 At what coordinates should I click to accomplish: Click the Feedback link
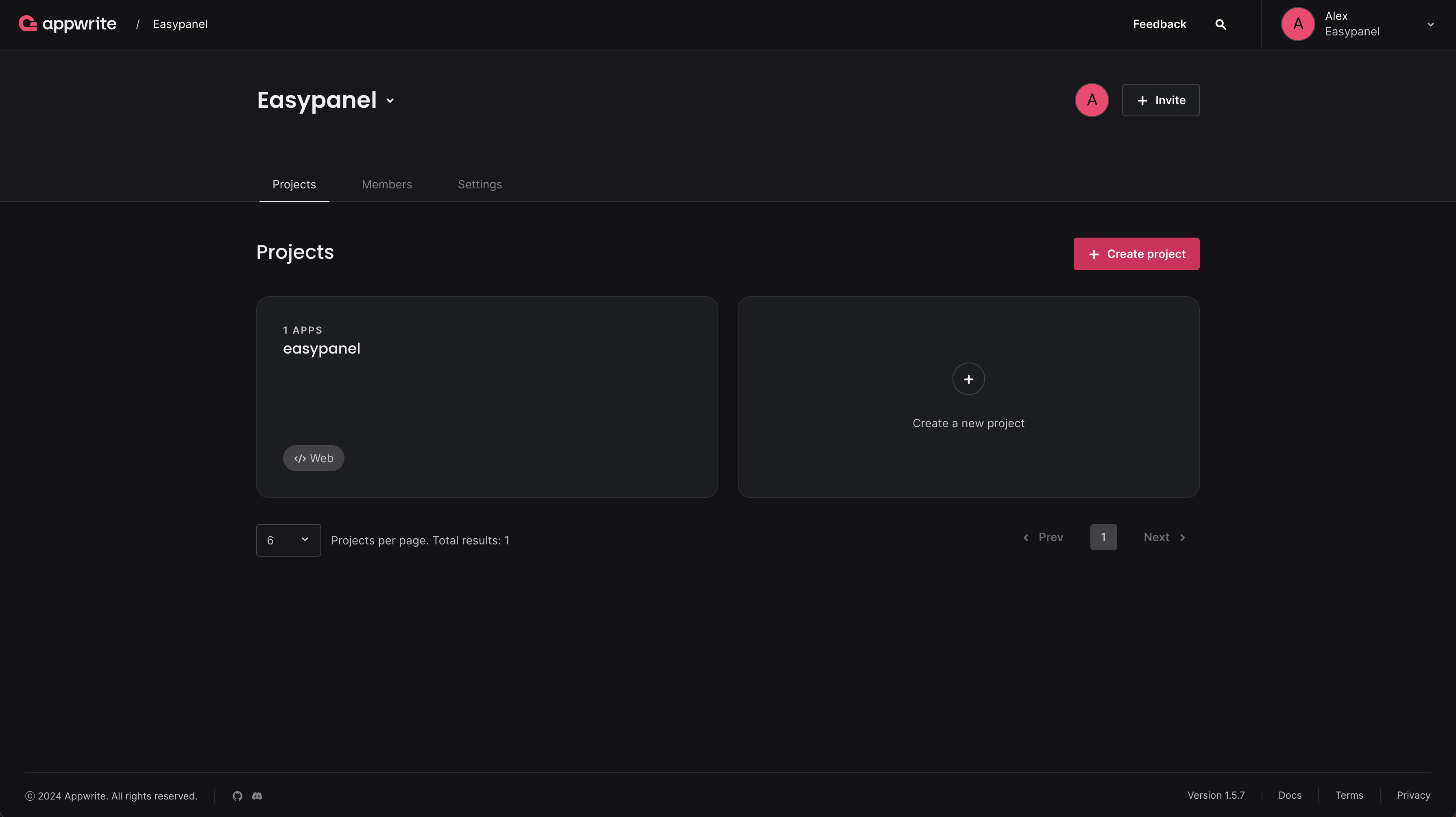[x=1159, y=24]
